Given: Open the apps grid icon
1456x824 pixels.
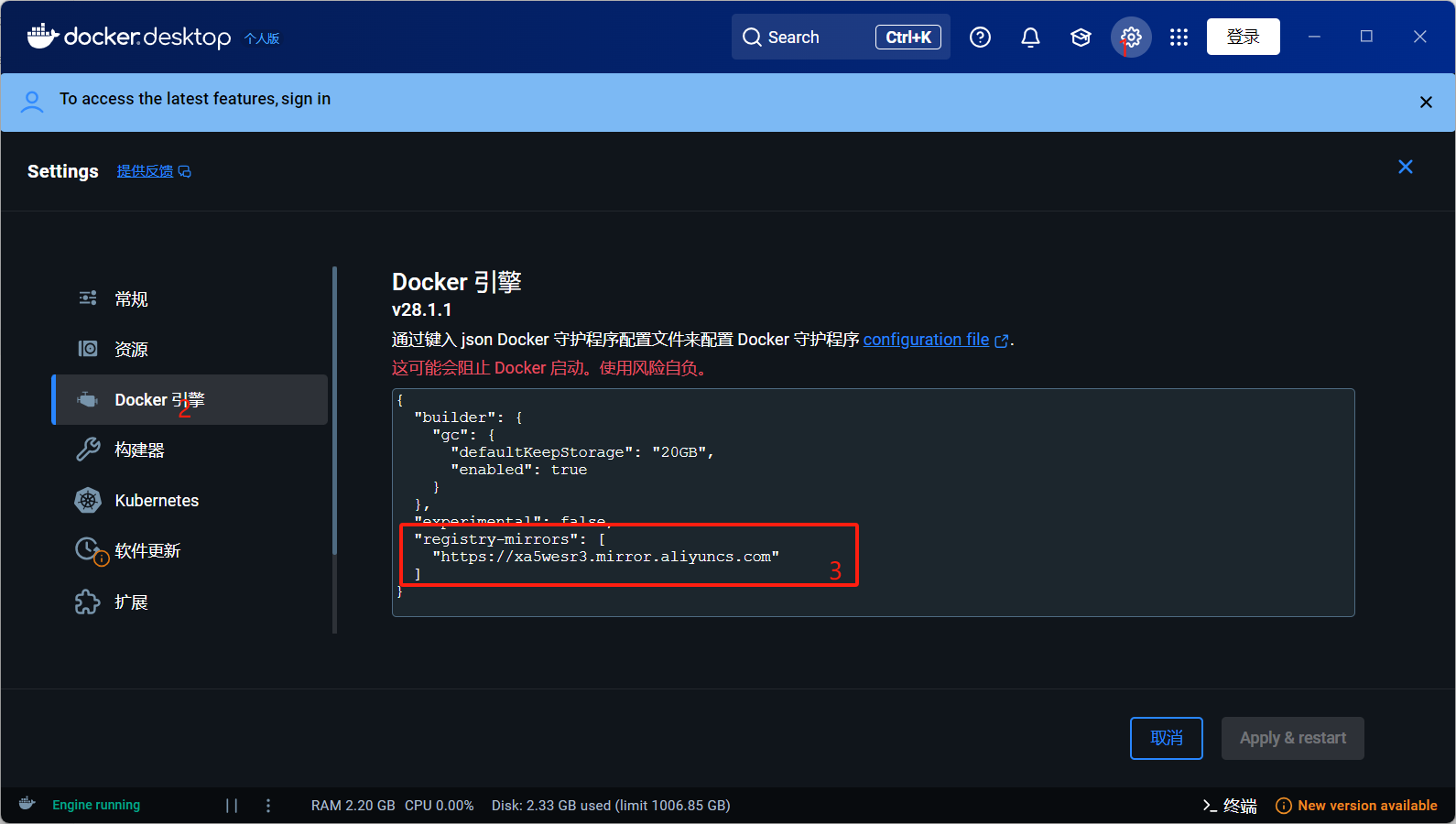Looking at the screenshot, I should [x=1179, y=37].
